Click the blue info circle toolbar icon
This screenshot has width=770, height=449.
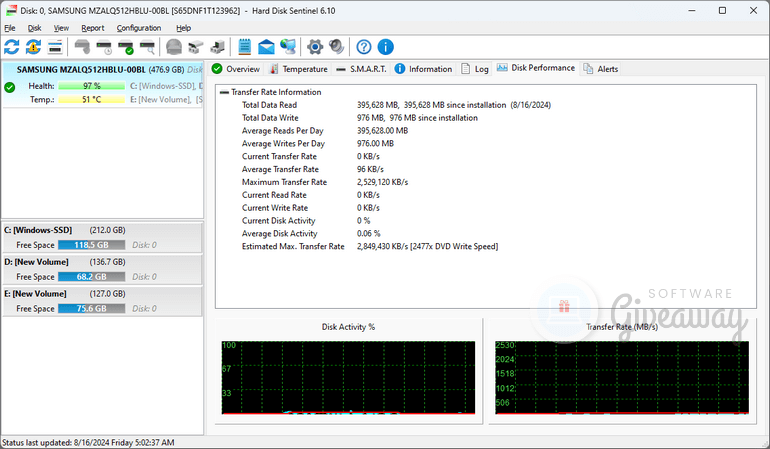pos(385,47)
